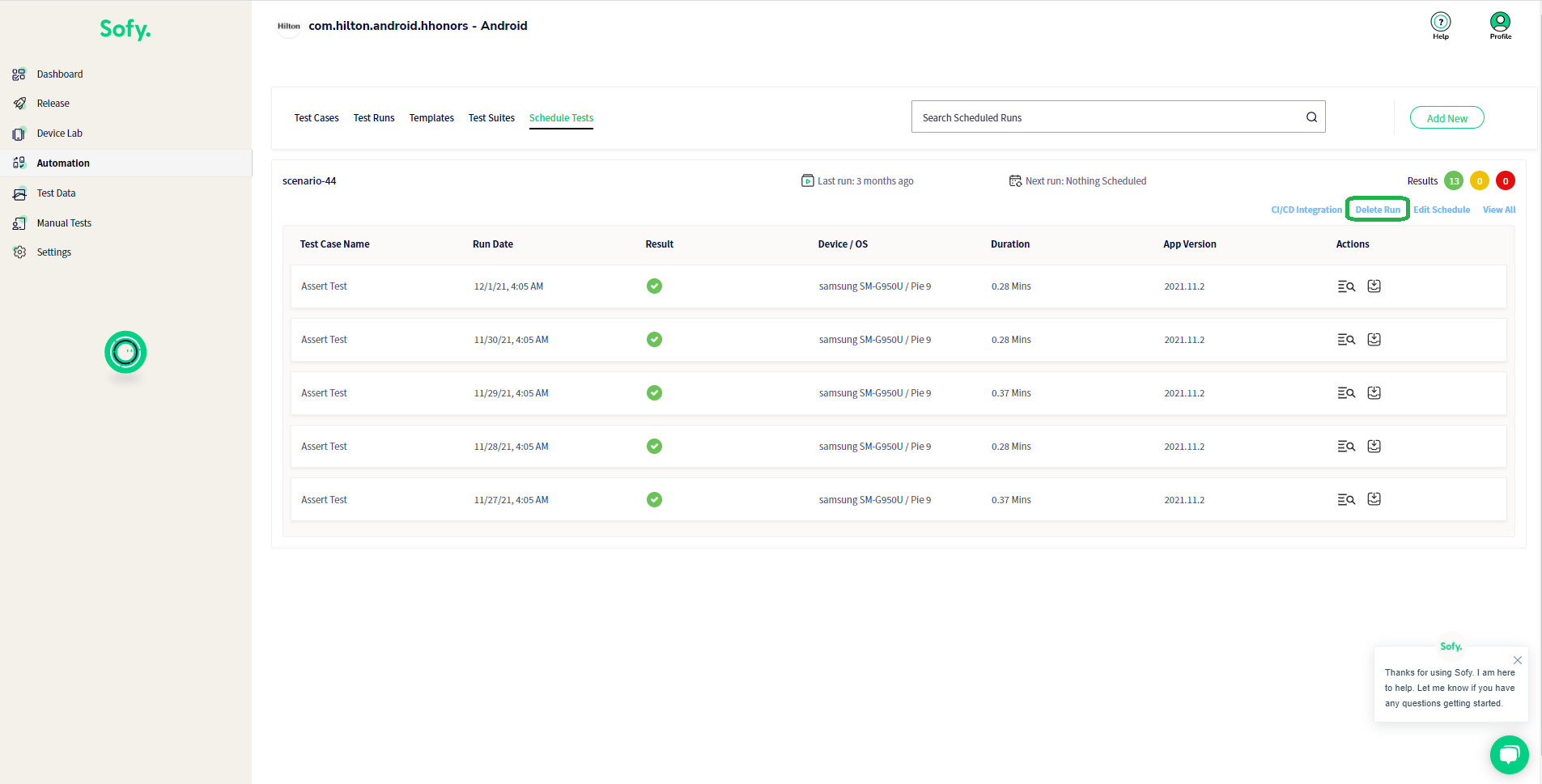
Task: Download results of 11/30/21 run
Action: pyautogui.click(x=1374, y=339)
